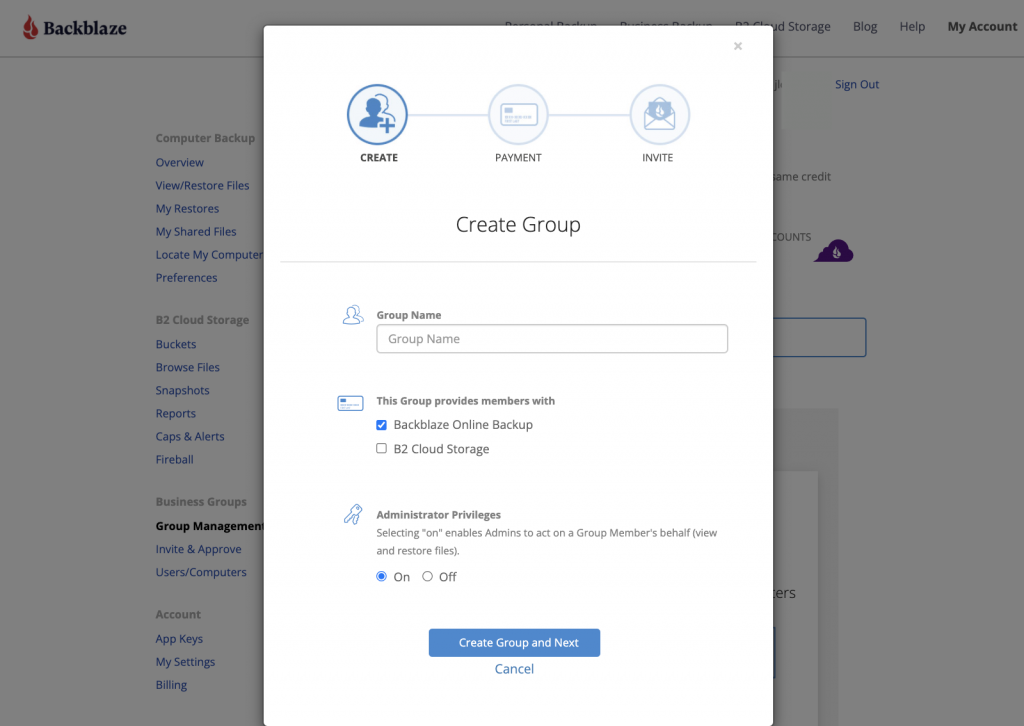Select the On administrator privileges radio

pyautogui.click(x=381, y=576)
